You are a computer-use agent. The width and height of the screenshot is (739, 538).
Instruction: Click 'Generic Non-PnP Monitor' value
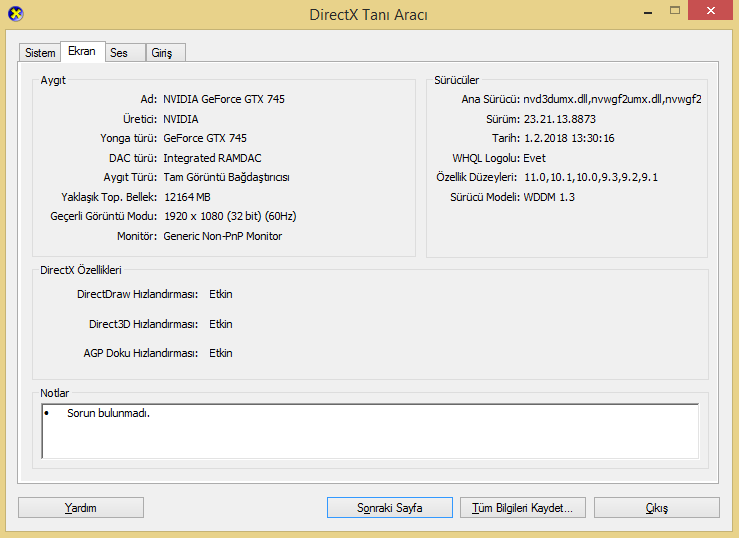click(x=222, y=236)
